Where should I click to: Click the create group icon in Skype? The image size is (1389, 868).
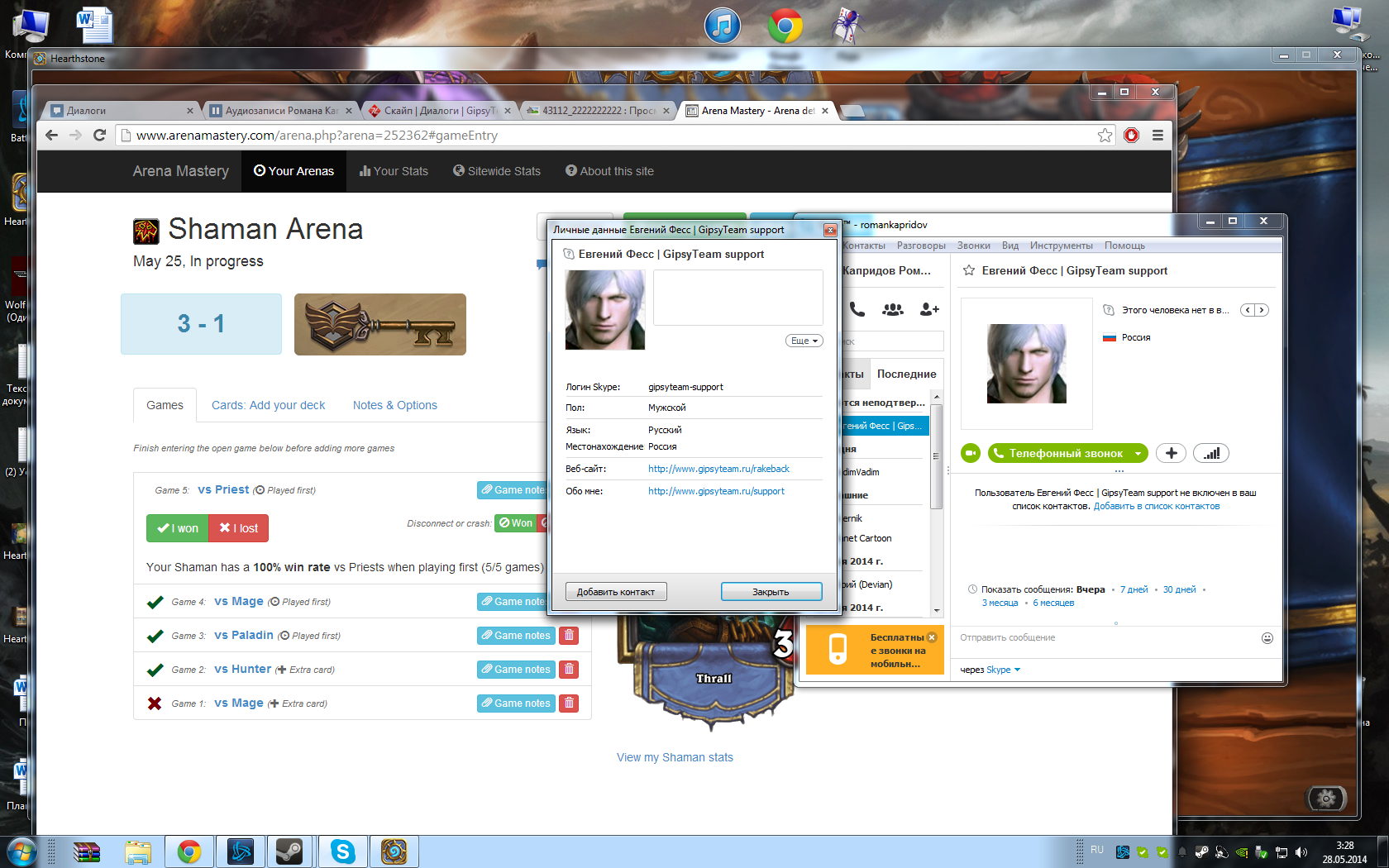coord(893,309)
